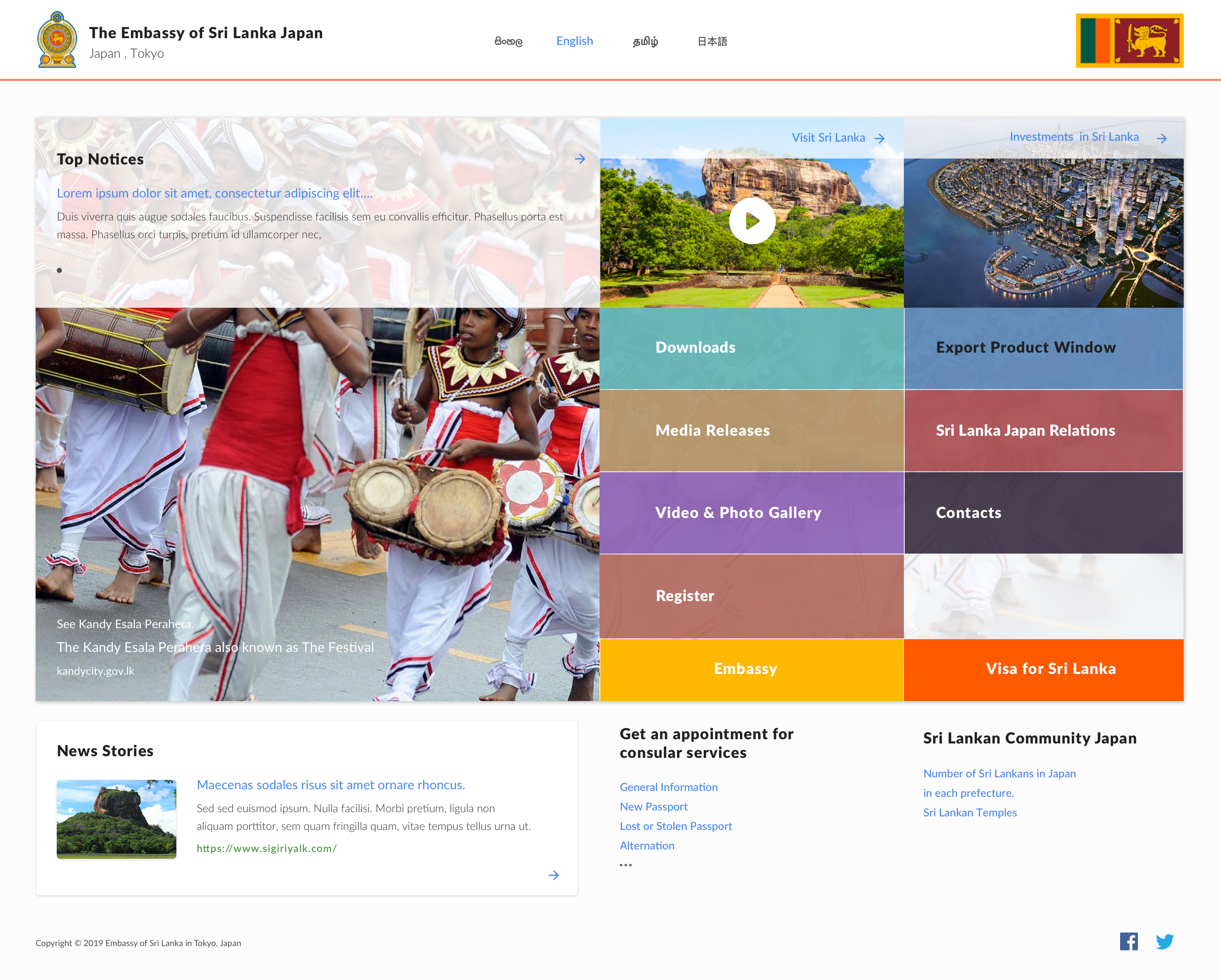Click the Sigiriya news thumbnail
Viewport: 1221px width, 980px height.
coord(116,819)
